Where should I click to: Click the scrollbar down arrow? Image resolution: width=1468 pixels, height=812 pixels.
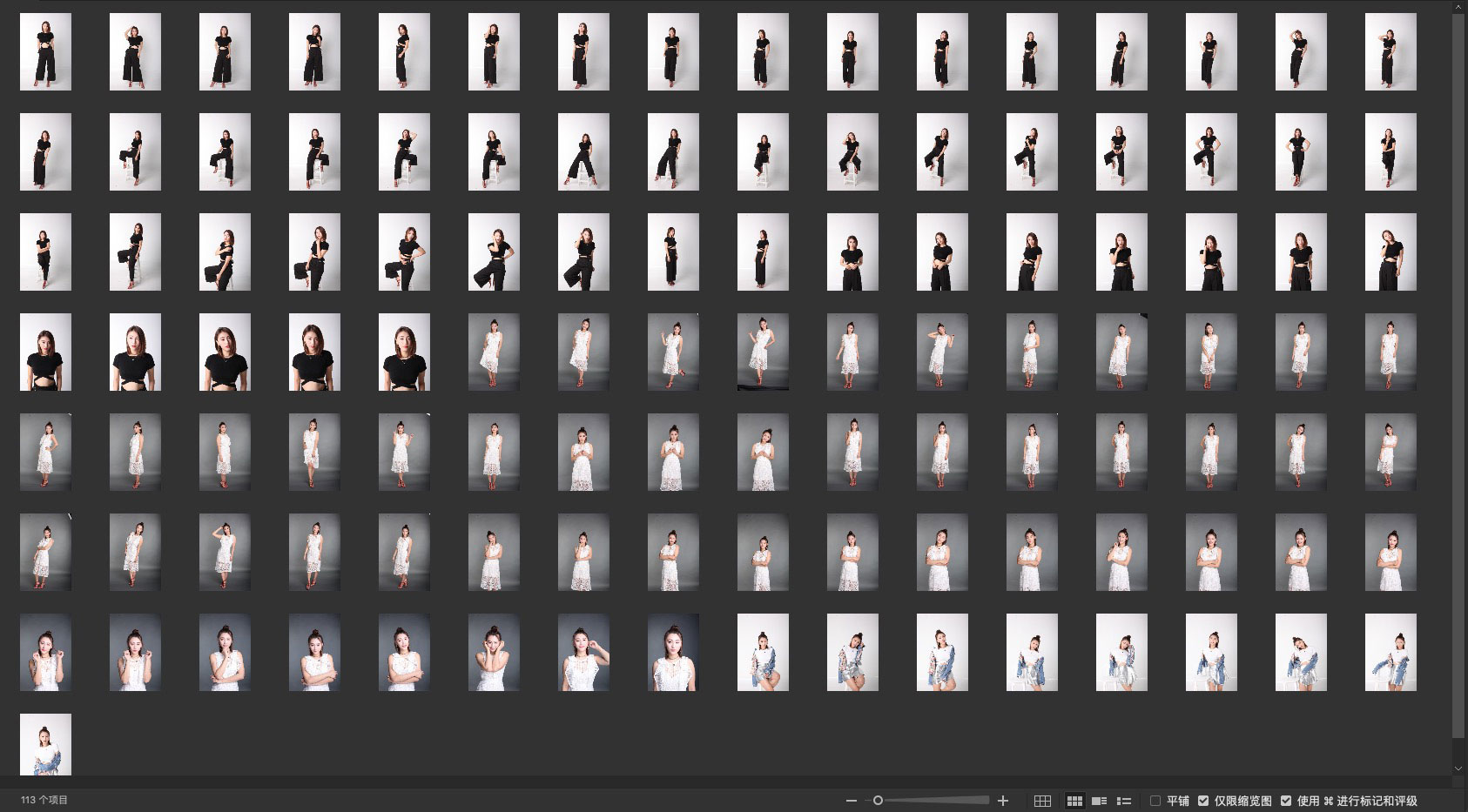tap(1459, 769)
